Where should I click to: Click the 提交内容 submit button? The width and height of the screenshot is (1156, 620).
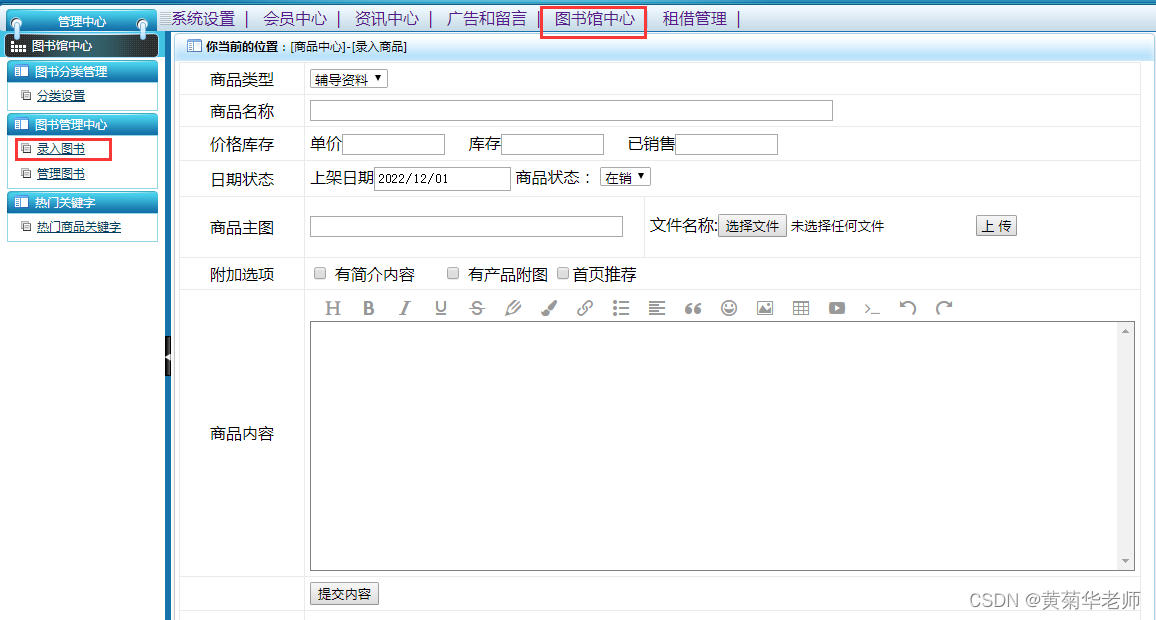(344, 593)
